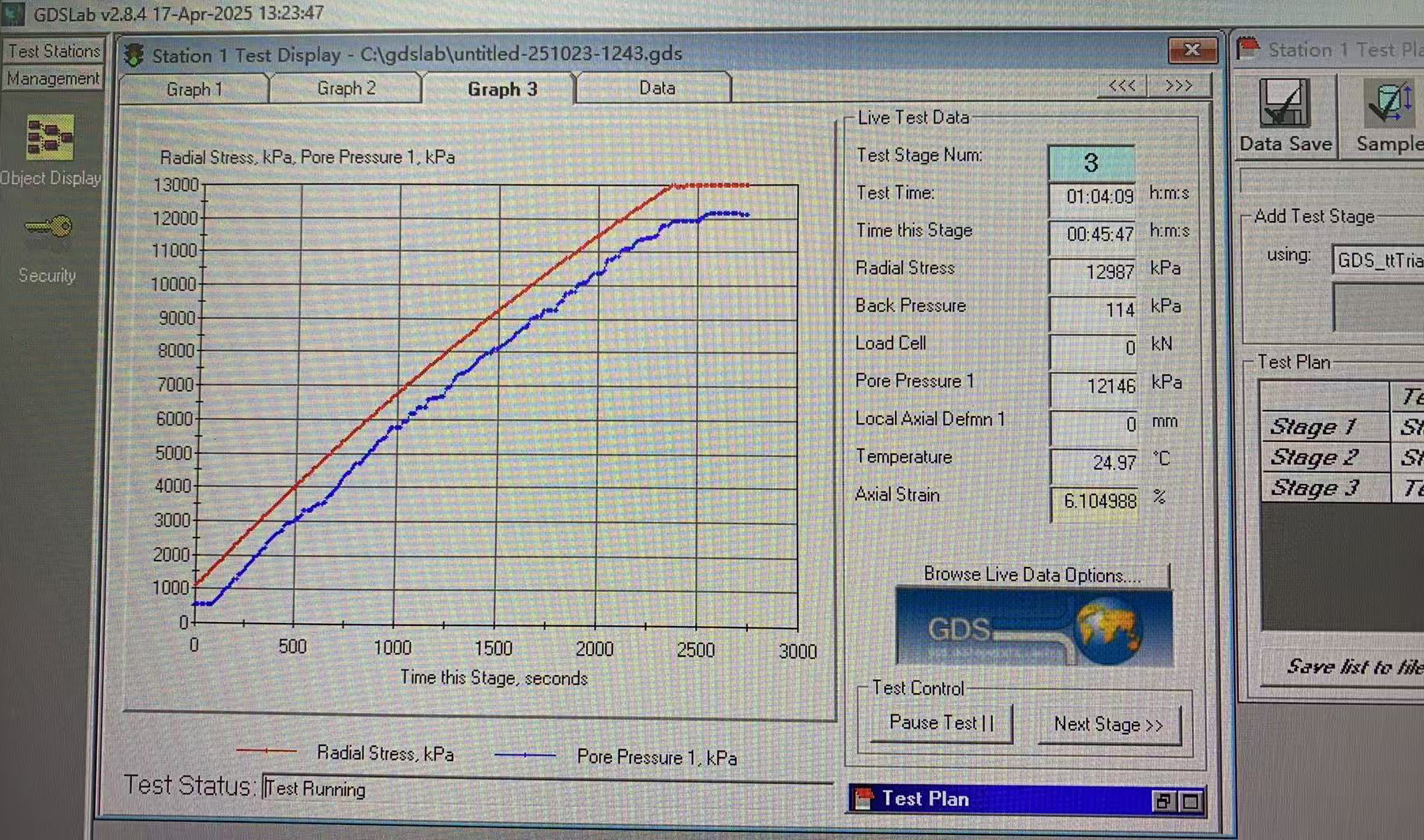
Task: Advance with the Next Stage button
Action: pyautogui.click(x=1107, y=724)
